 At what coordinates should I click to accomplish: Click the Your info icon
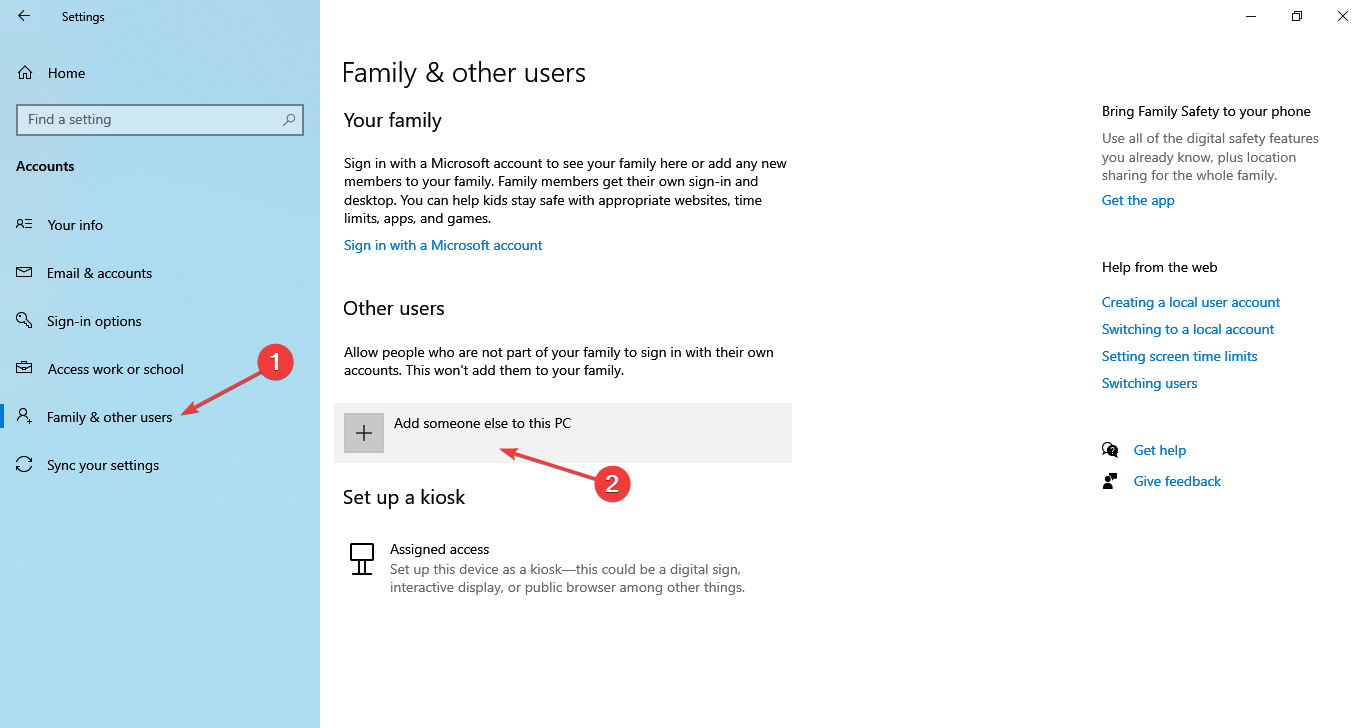click(x=25, y=225)
